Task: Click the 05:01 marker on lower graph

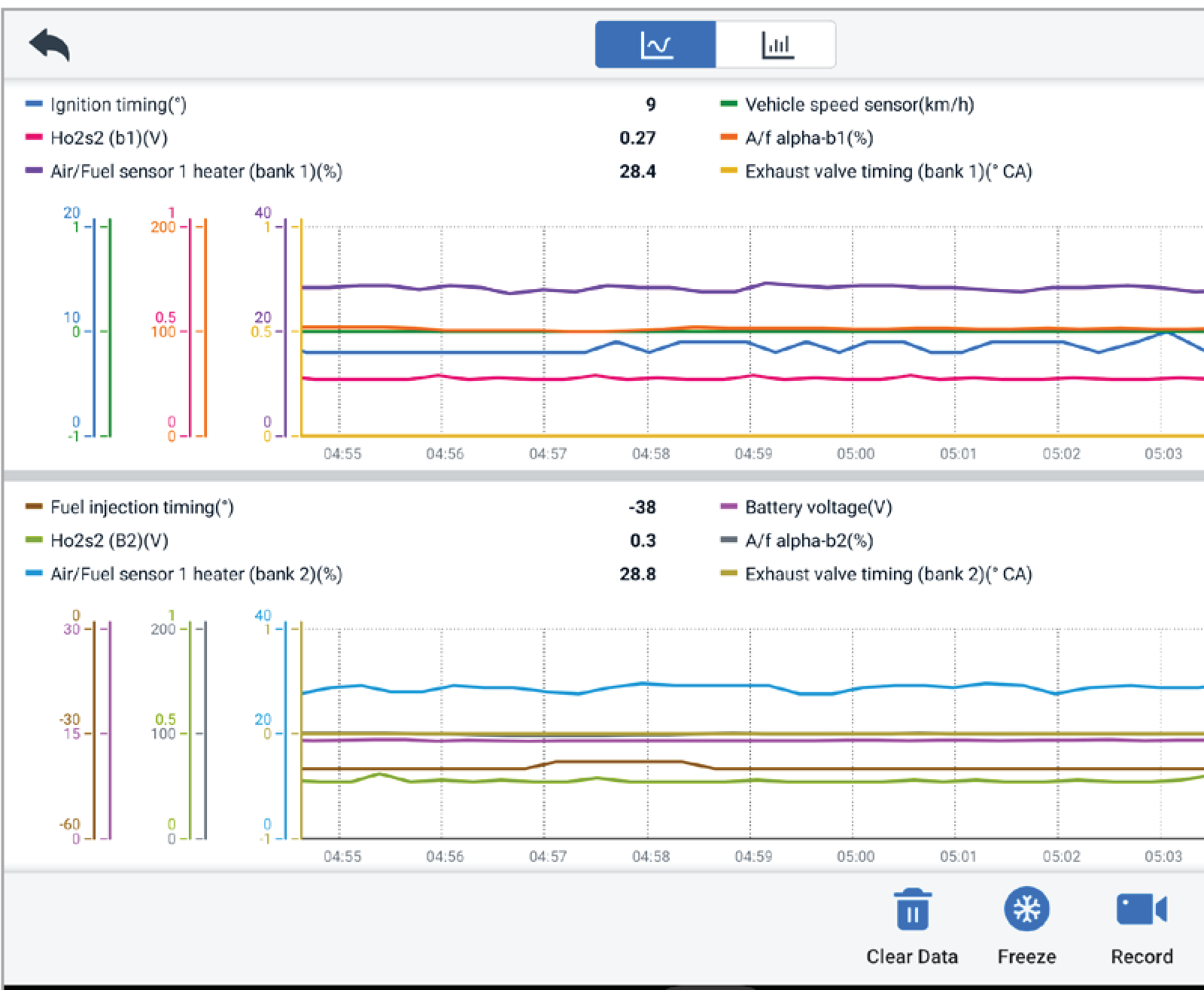Action: click(958, 857)
